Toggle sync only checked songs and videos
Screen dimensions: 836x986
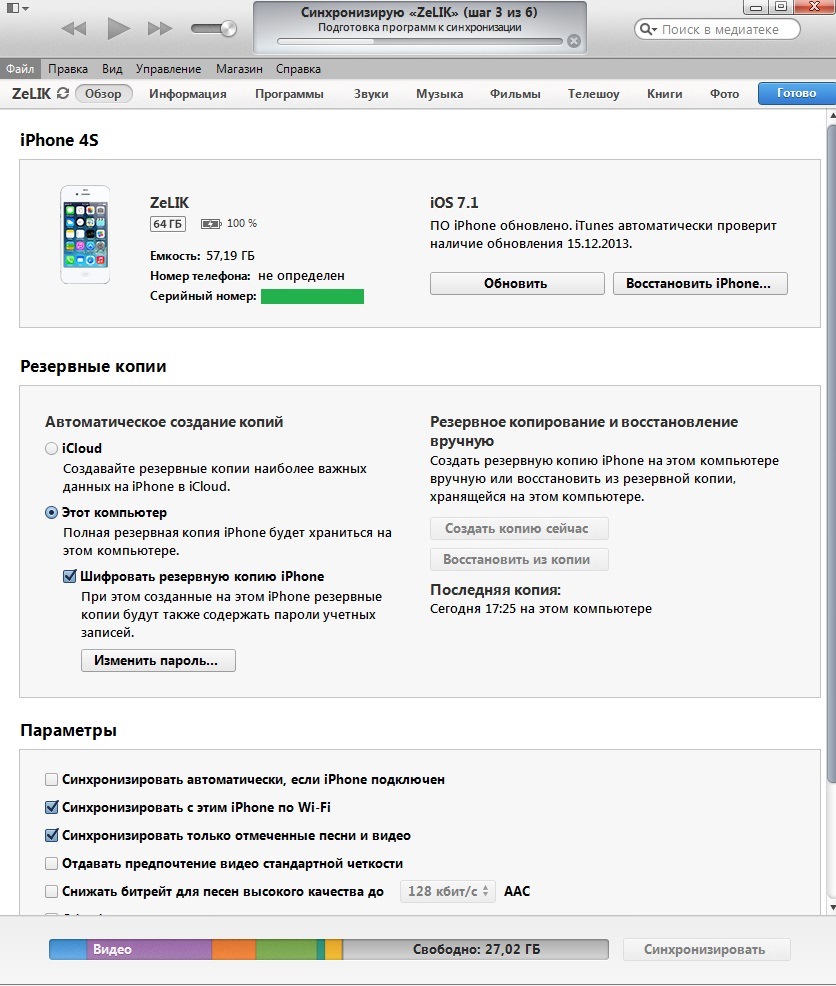pos(52,836)
